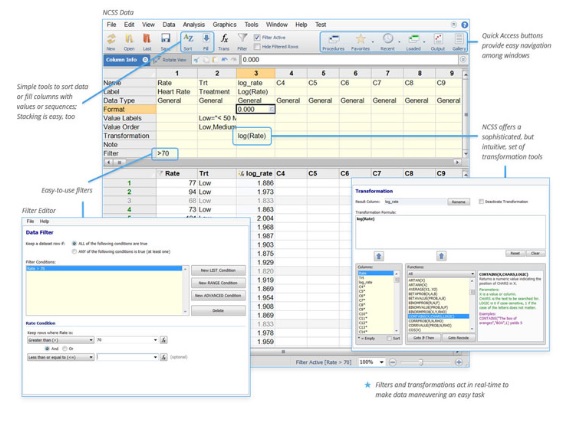Open the Loaded dropdown arrow

[x=424, y=42]
